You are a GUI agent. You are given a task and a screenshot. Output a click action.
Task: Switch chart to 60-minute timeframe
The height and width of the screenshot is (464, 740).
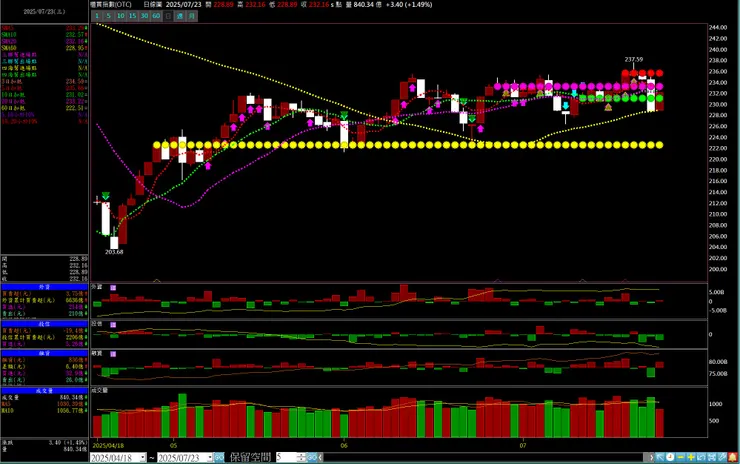[x=156, y=16]
